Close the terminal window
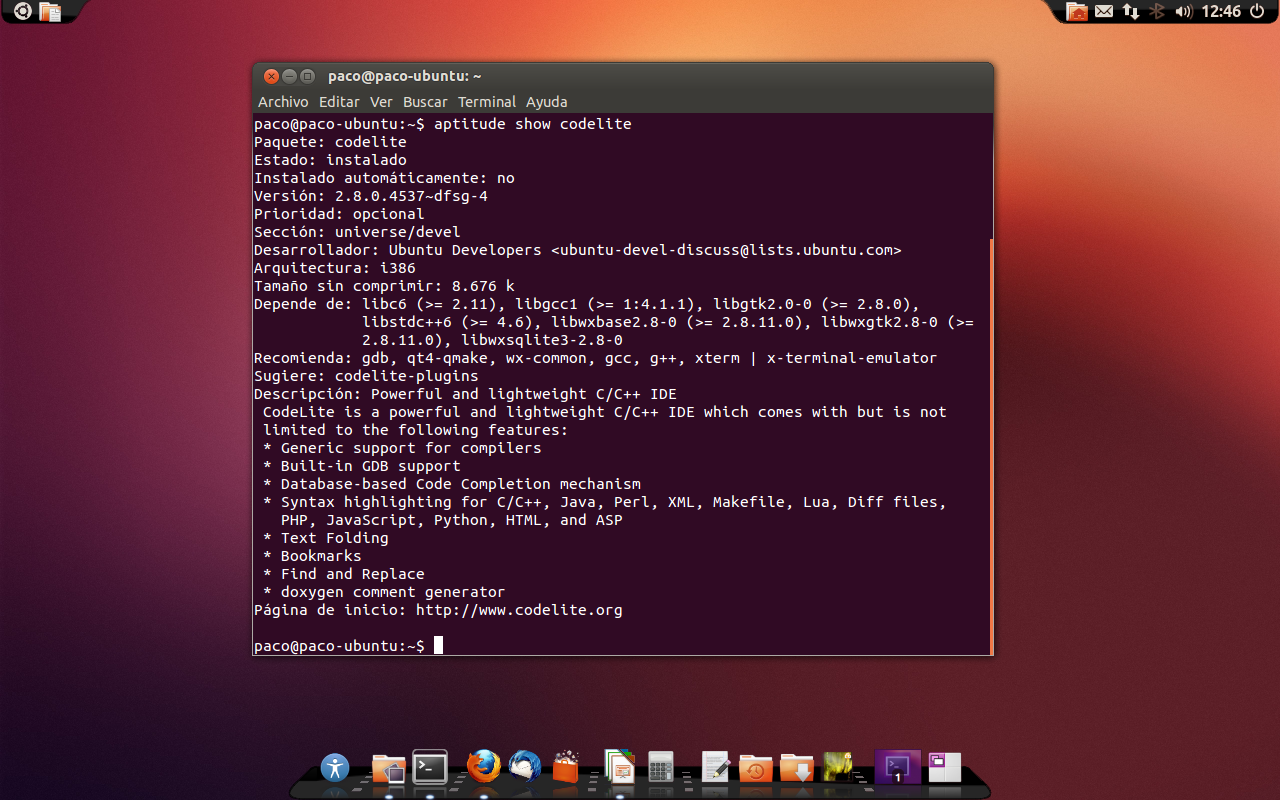This screenshot has height=800, width=1280. pyautogui.click(x=271, y=76)
